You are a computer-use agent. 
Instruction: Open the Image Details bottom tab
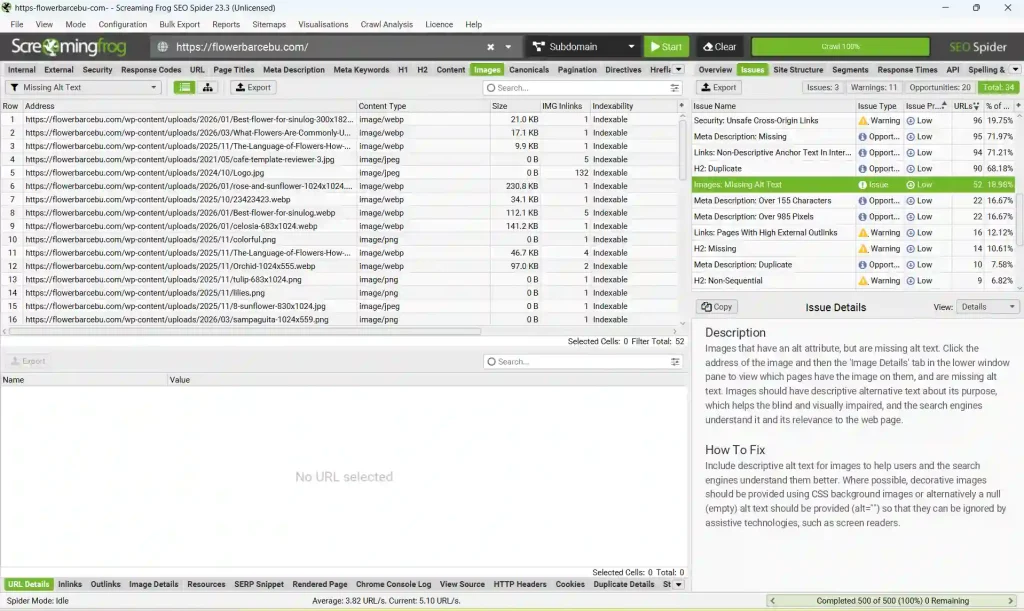(153, 585)
